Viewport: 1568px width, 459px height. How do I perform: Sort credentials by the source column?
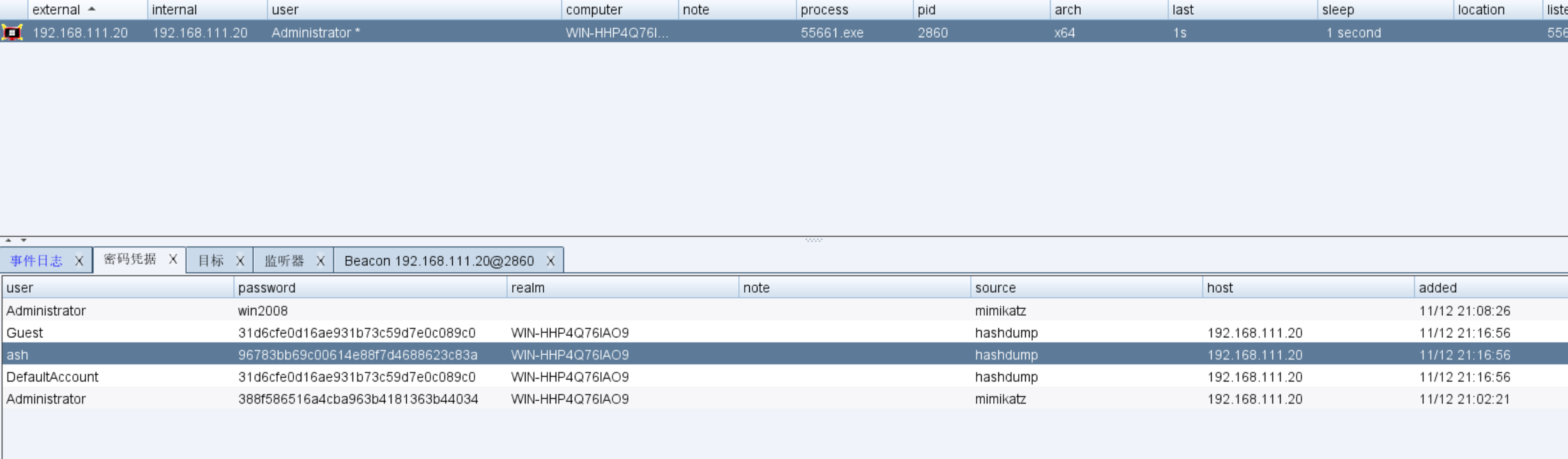(995, 288)
